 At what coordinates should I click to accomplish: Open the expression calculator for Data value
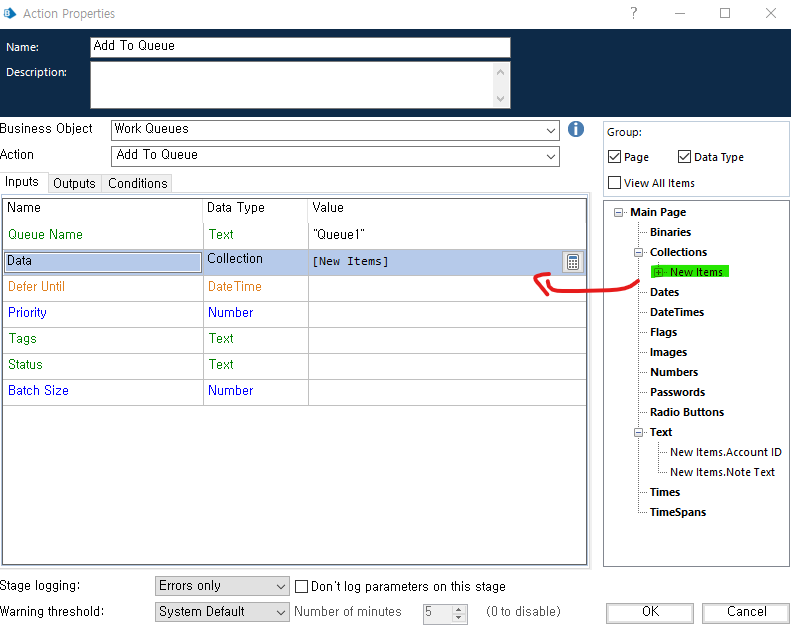point(573,262)
